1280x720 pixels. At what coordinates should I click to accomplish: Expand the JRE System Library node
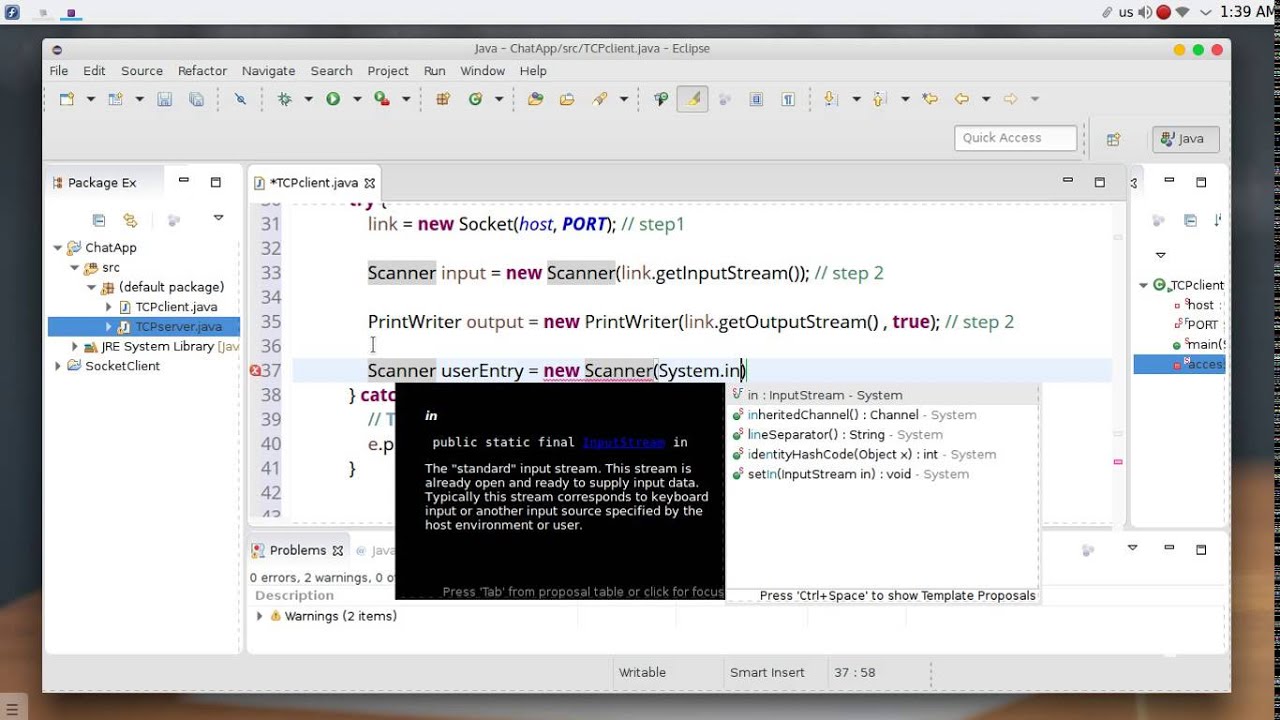click(75, 347)
